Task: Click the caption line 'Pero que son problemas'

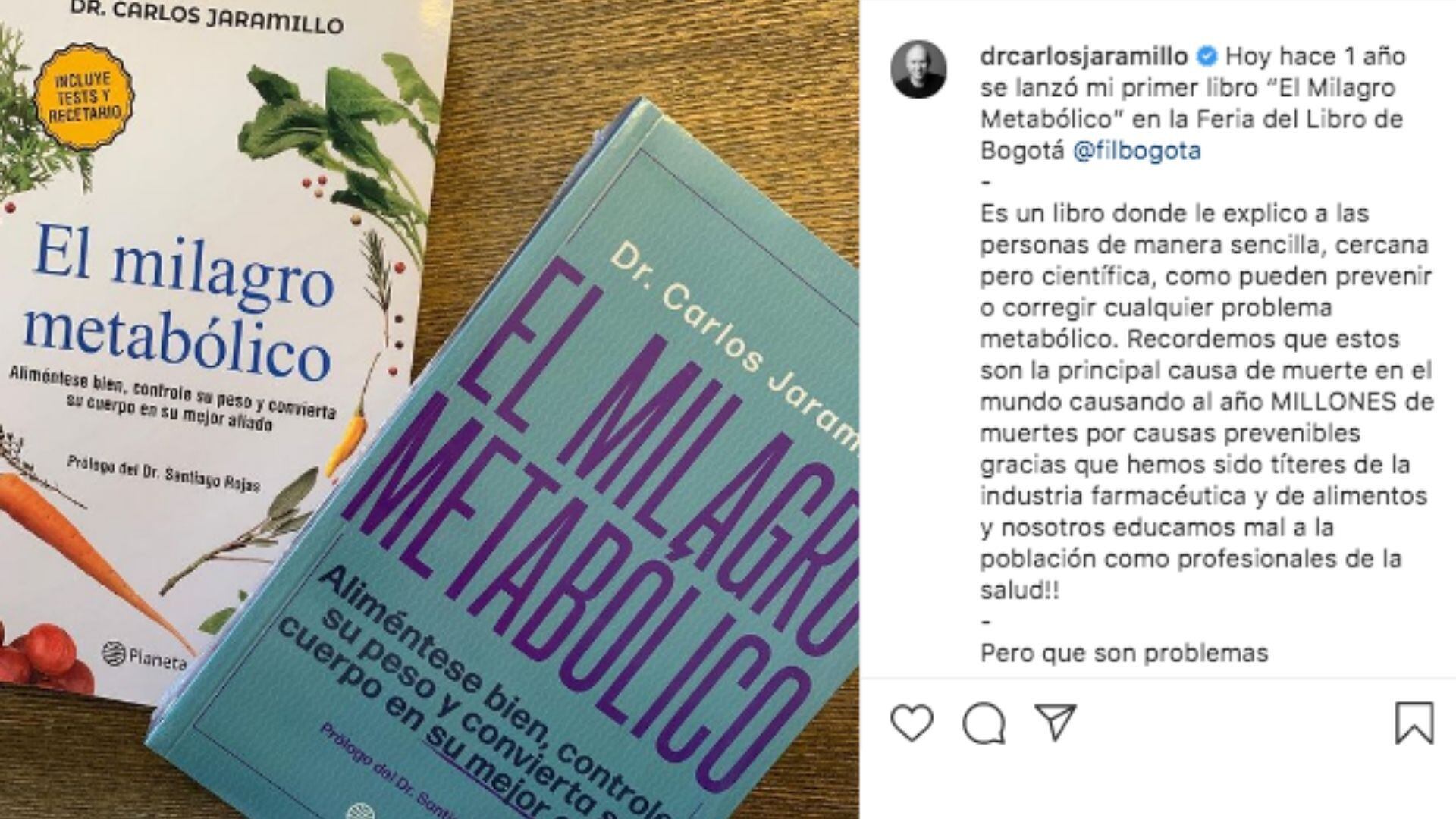Action: pos(1124,653)
